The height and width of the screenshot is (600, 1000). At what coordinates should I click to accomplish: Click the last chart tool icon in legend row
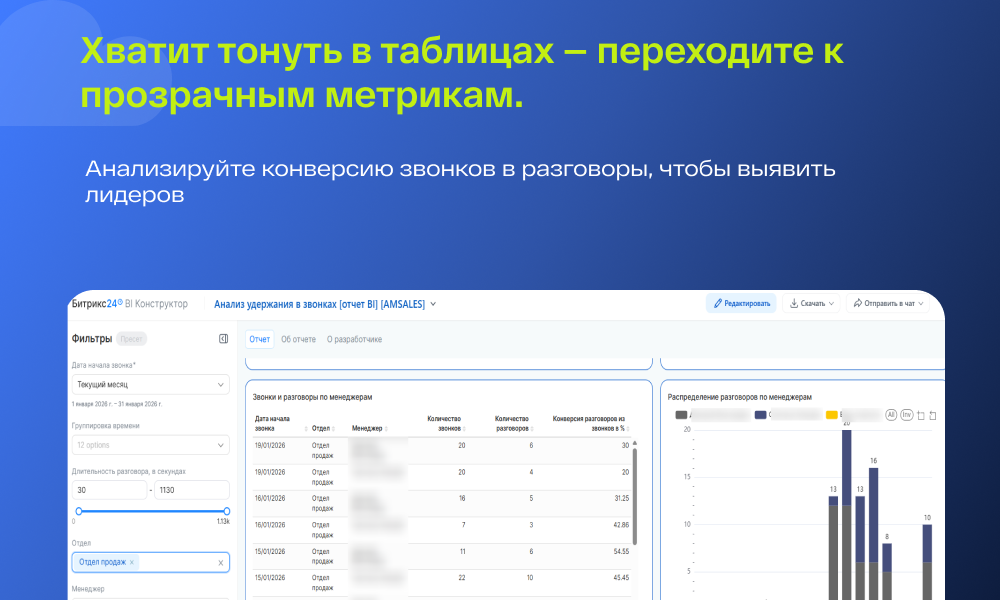(933, 416)
